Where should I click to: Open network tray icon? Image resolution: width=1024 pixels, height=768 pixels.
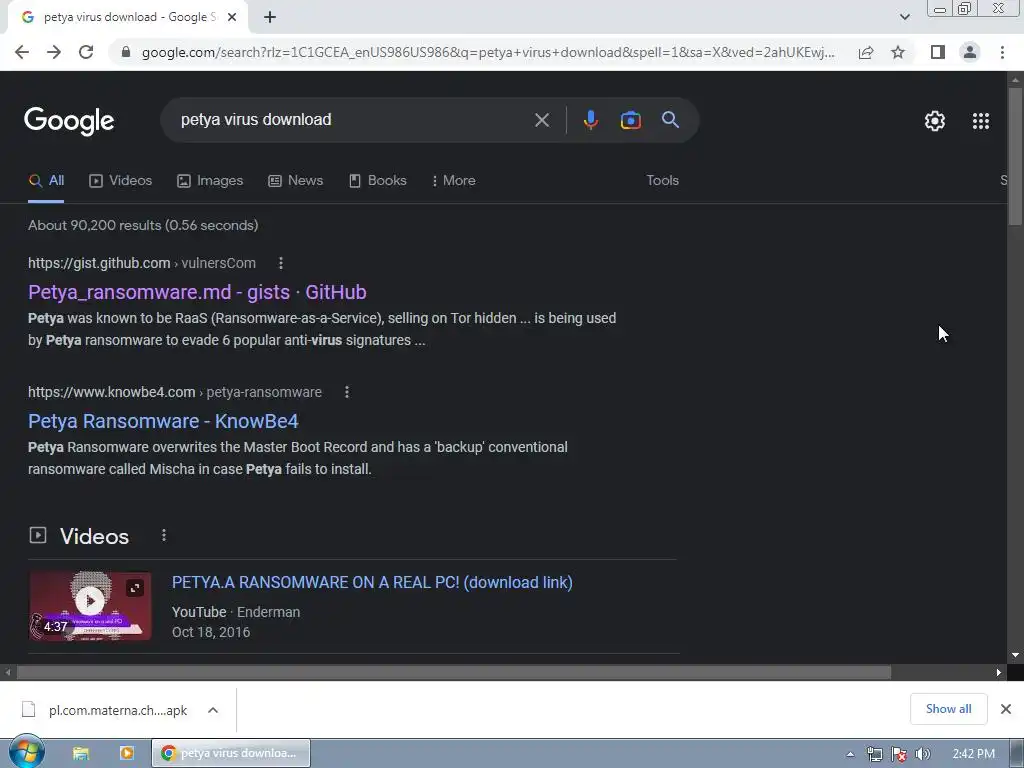(x=874, y=754)
